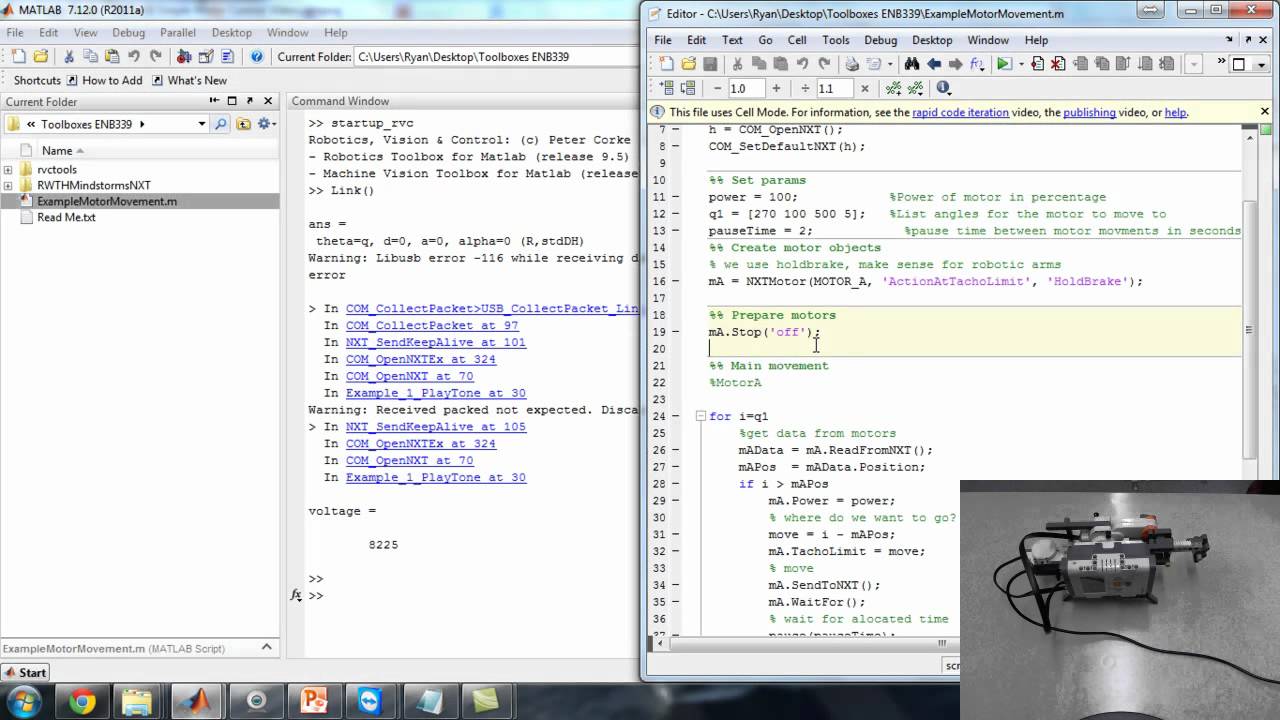Screen dimensions: 1280x720
Task: Save file icon in Editor toolbar
Action: [x=711, y=64]
